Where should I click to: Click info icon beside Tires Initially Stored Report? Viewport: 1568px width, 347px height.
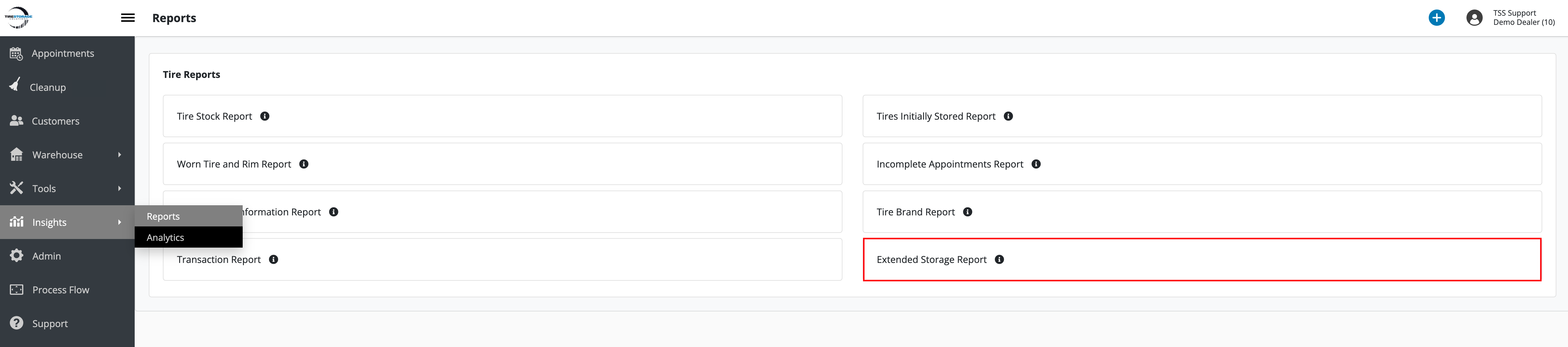[1009, 116]
